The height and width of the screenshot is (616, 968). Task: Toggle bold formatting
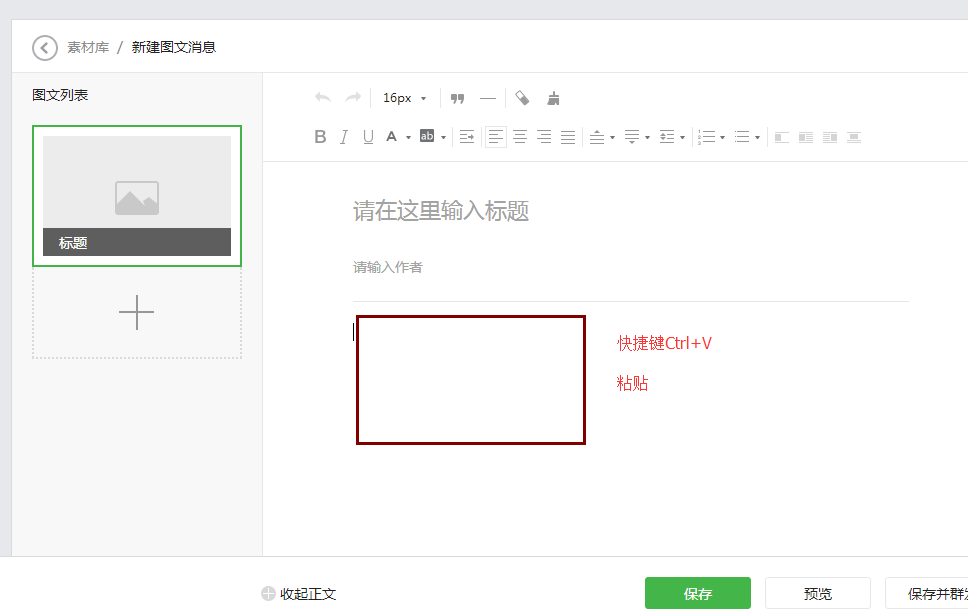click(320, 136)
